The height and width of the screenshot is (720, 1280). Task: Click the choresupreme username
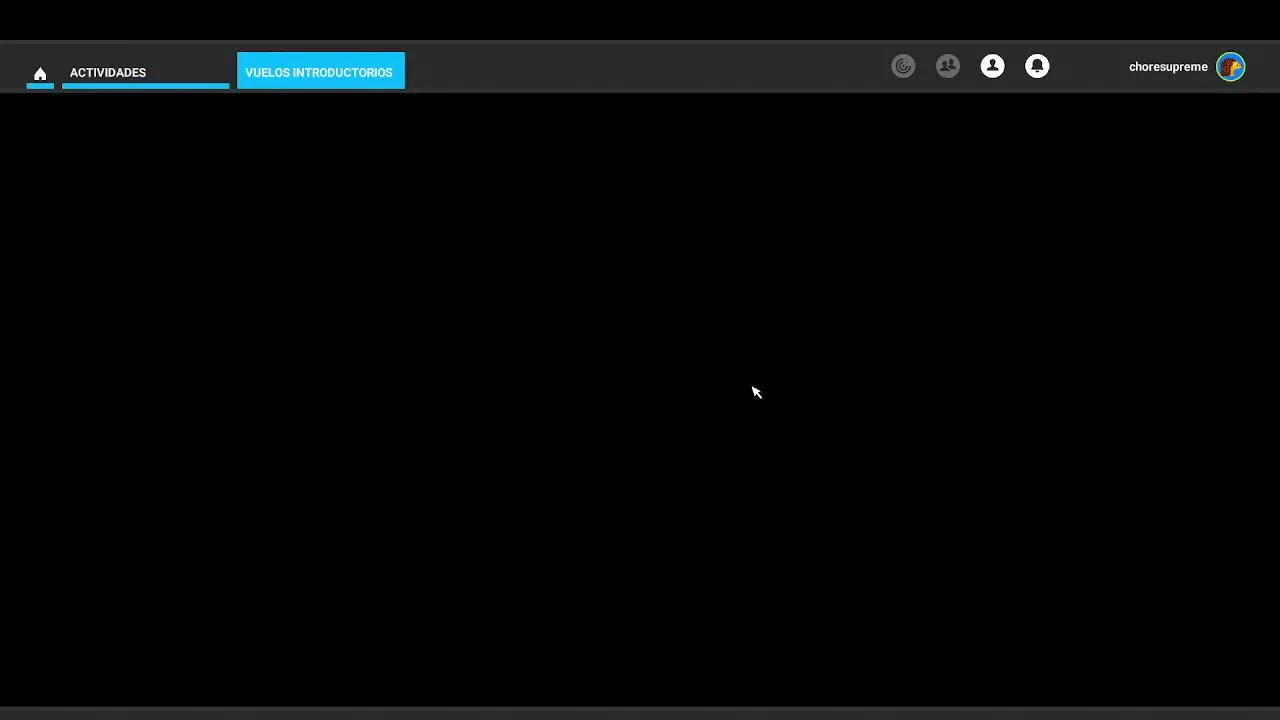(1168, 67)
